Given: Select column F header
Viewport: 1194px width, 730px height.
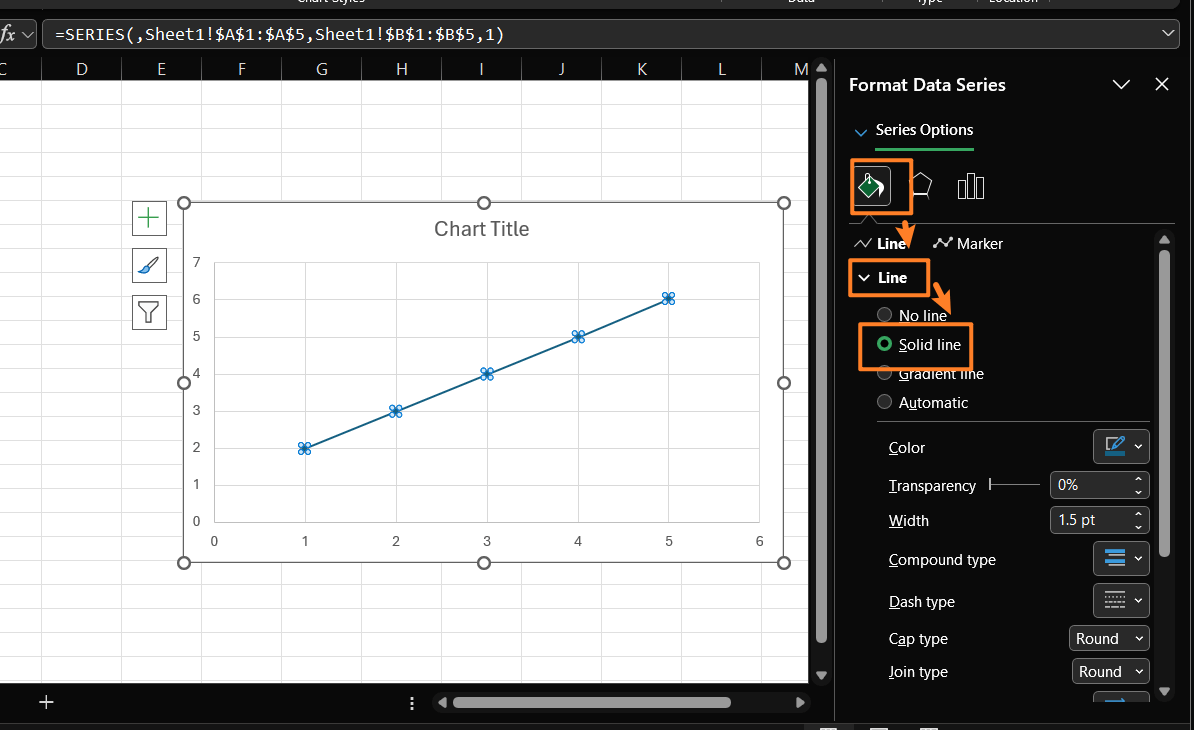Looking at the screenshot, I should click(241, 69).
